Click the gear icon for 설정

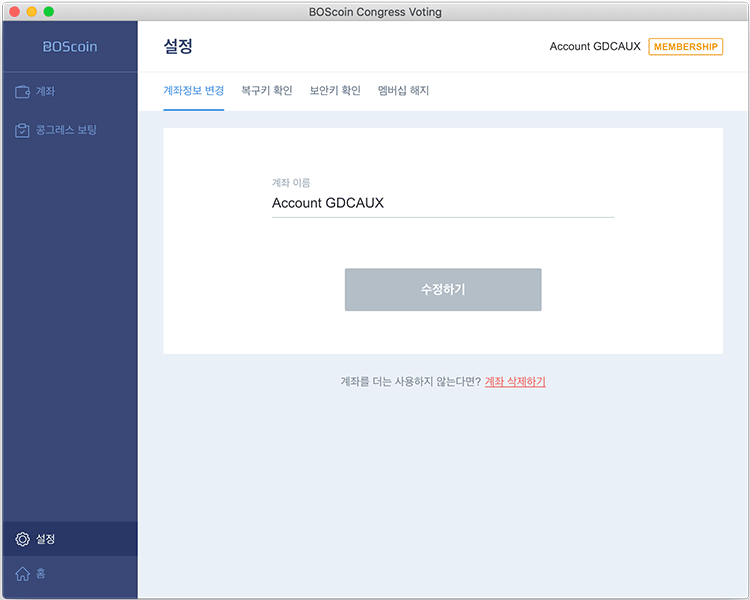[22, 539]
